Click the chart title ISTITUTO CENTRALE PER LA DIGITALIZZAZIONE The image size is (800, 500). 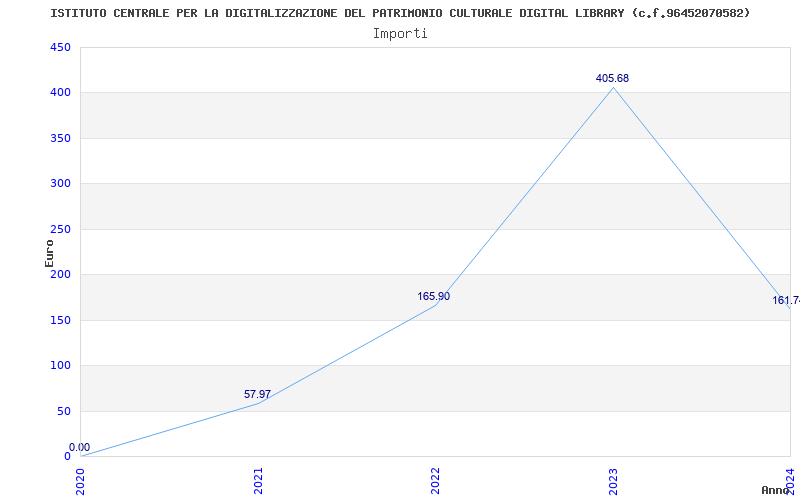click(401, 13)
